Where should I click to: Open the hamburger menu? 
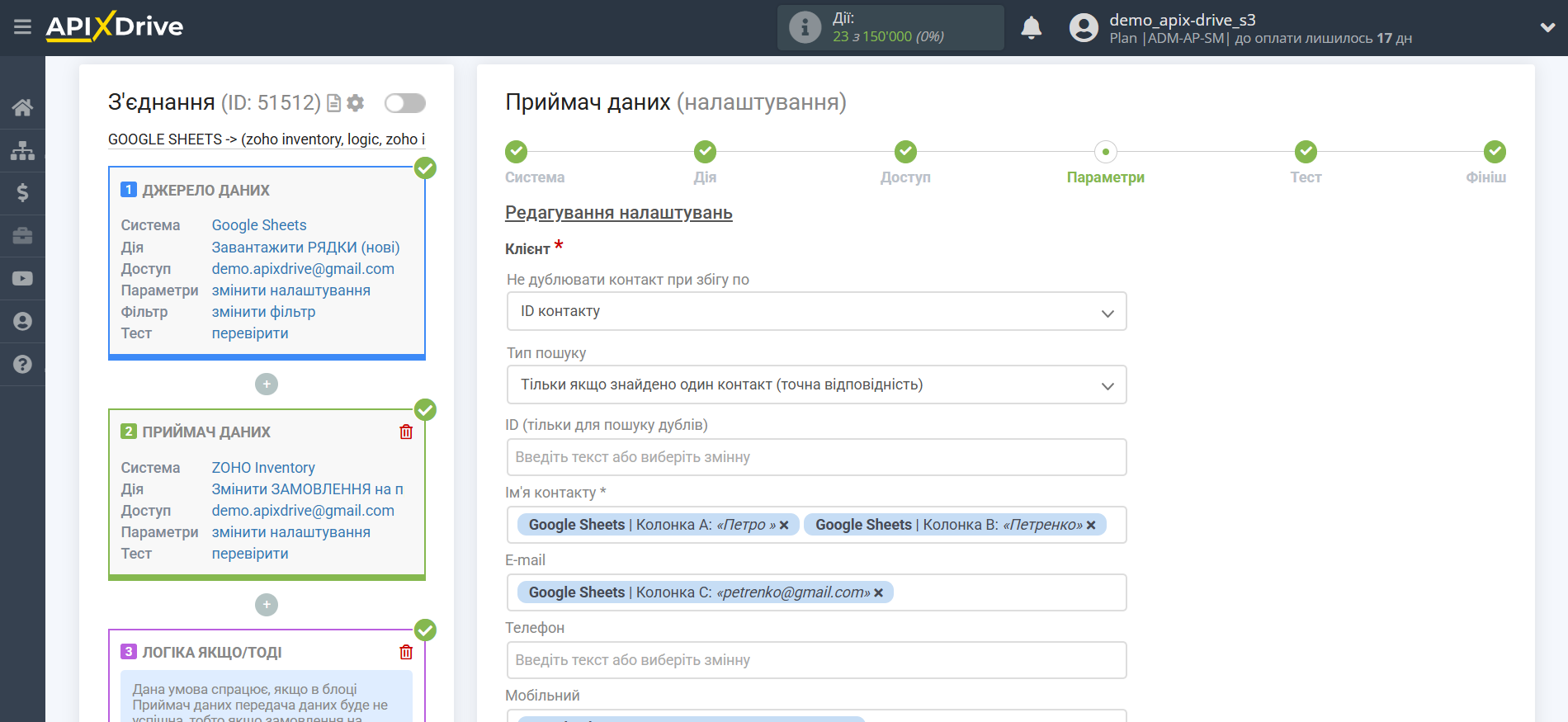click(22, 27)
